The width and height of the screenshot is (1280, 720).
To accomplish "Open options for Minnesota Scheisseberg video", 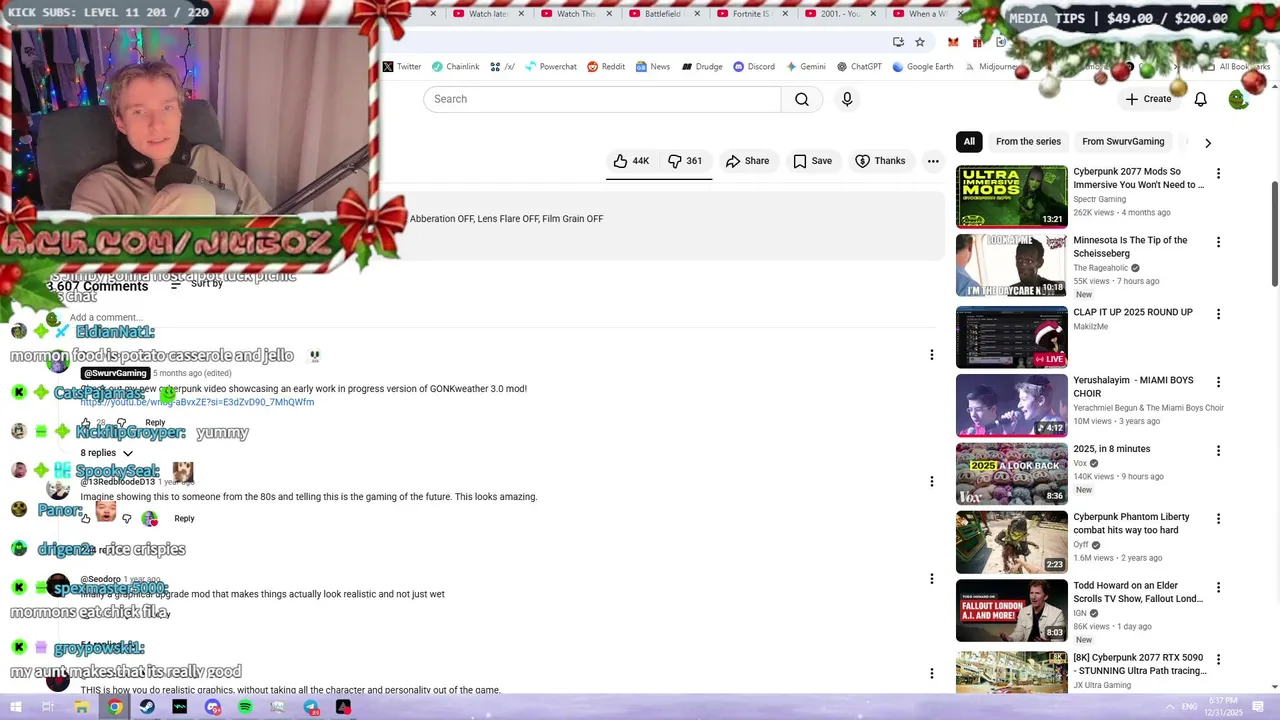I will (1218, 242).
